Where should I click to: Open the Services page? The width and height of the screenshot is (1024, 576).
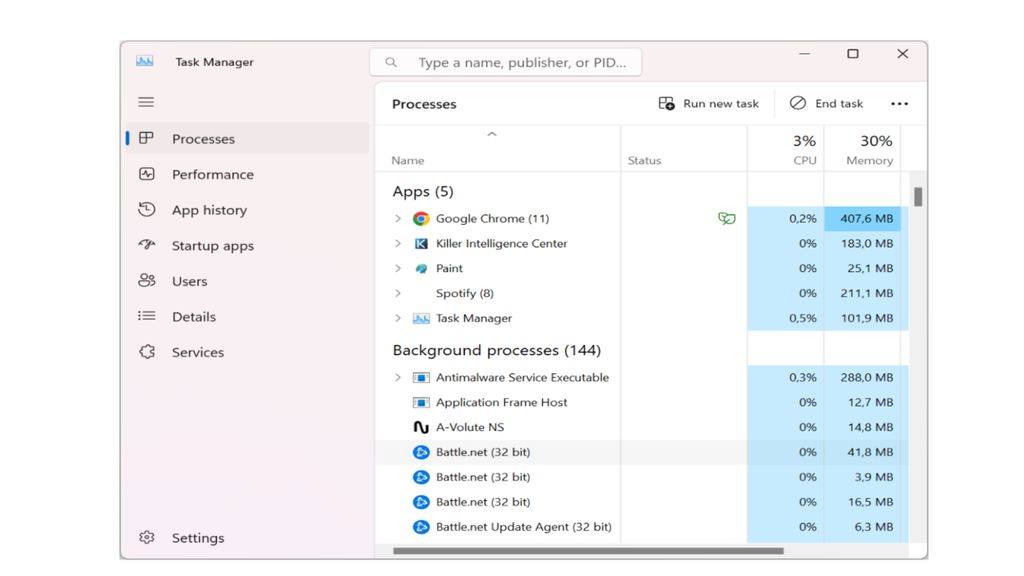click(x=197, y=352)
